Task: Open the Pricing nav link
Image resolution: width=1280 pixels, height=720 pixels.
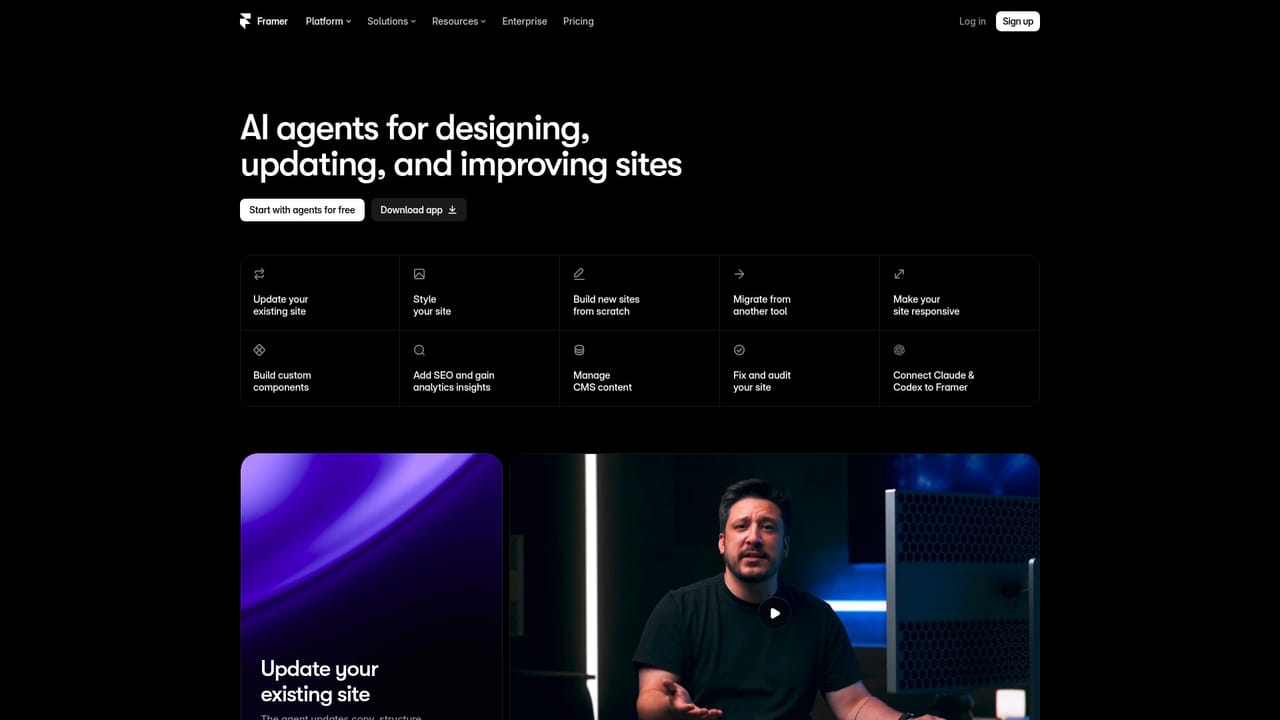Action: click(578, 21)
